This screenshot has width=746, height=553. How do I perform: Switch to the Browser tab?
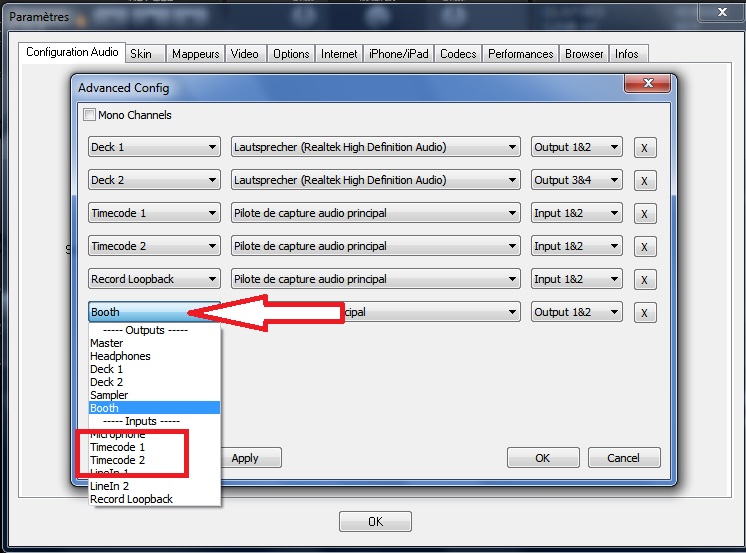click(584, 54)
